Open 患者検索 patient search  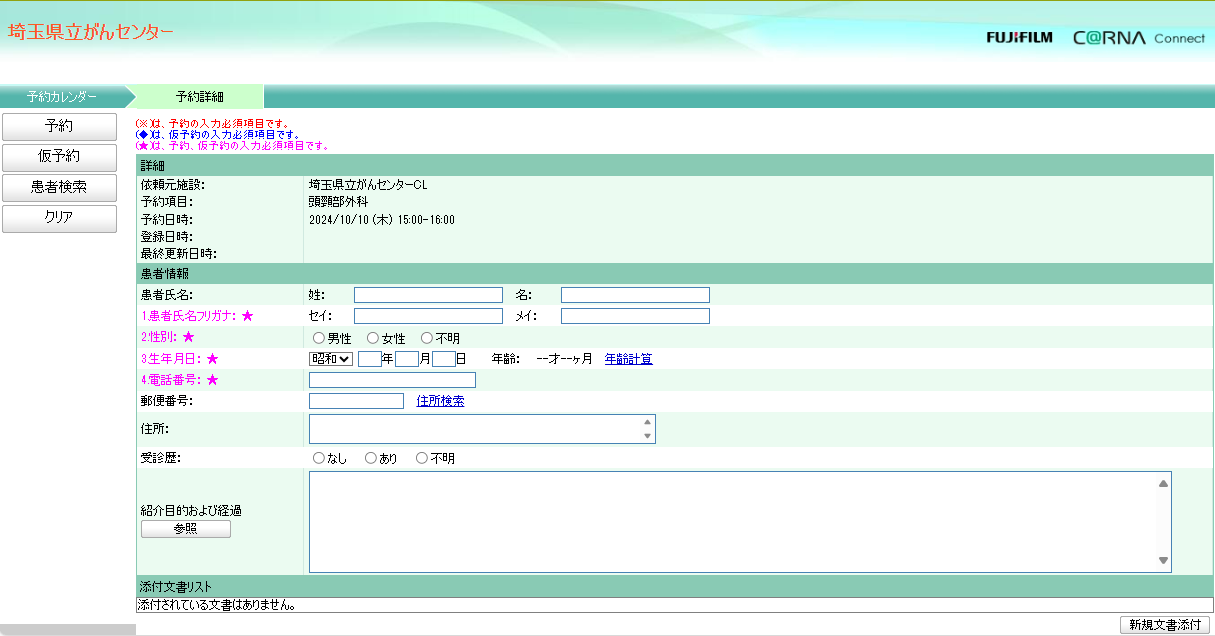[x=59, y=187]
